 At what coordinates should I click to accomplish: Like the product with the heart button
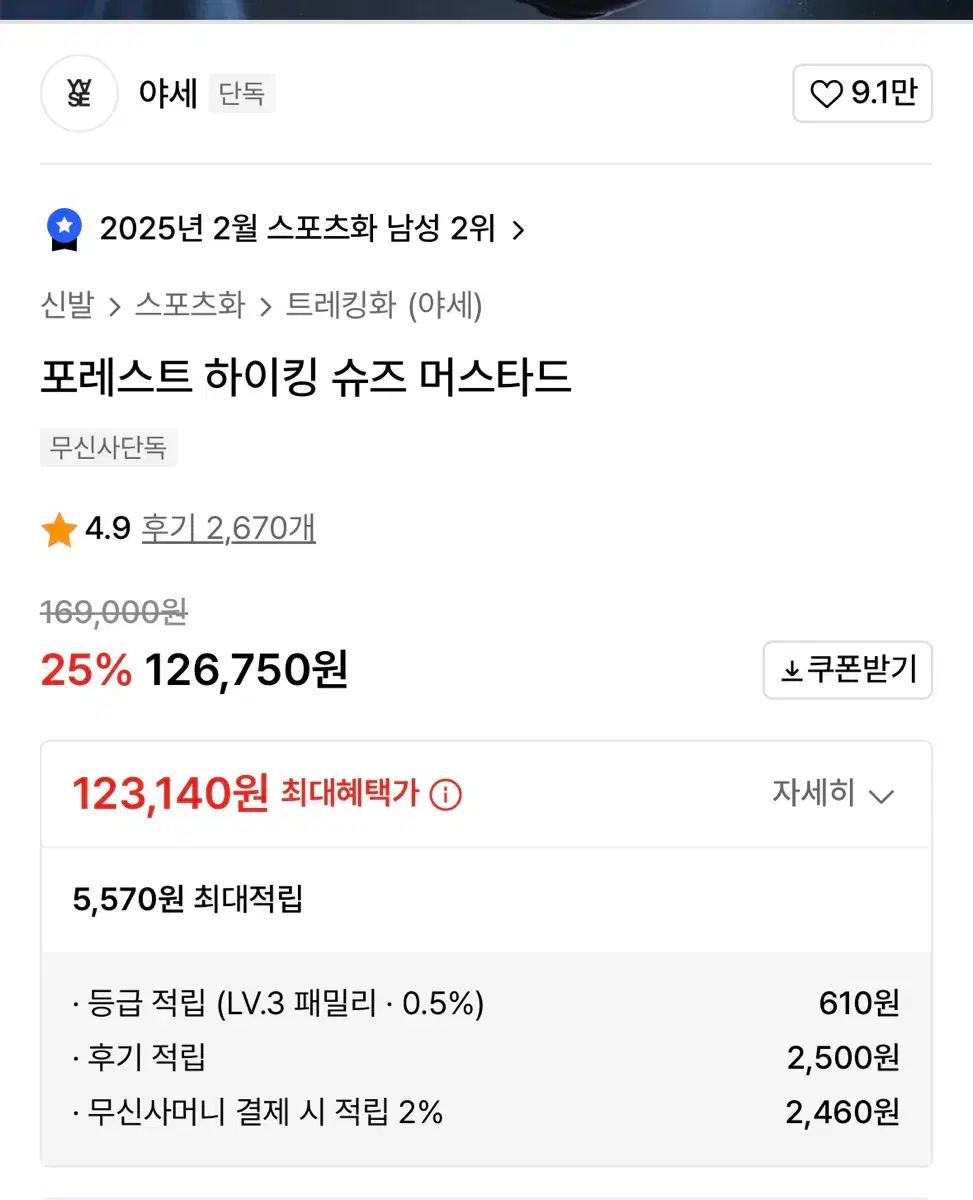pos(862,94)
